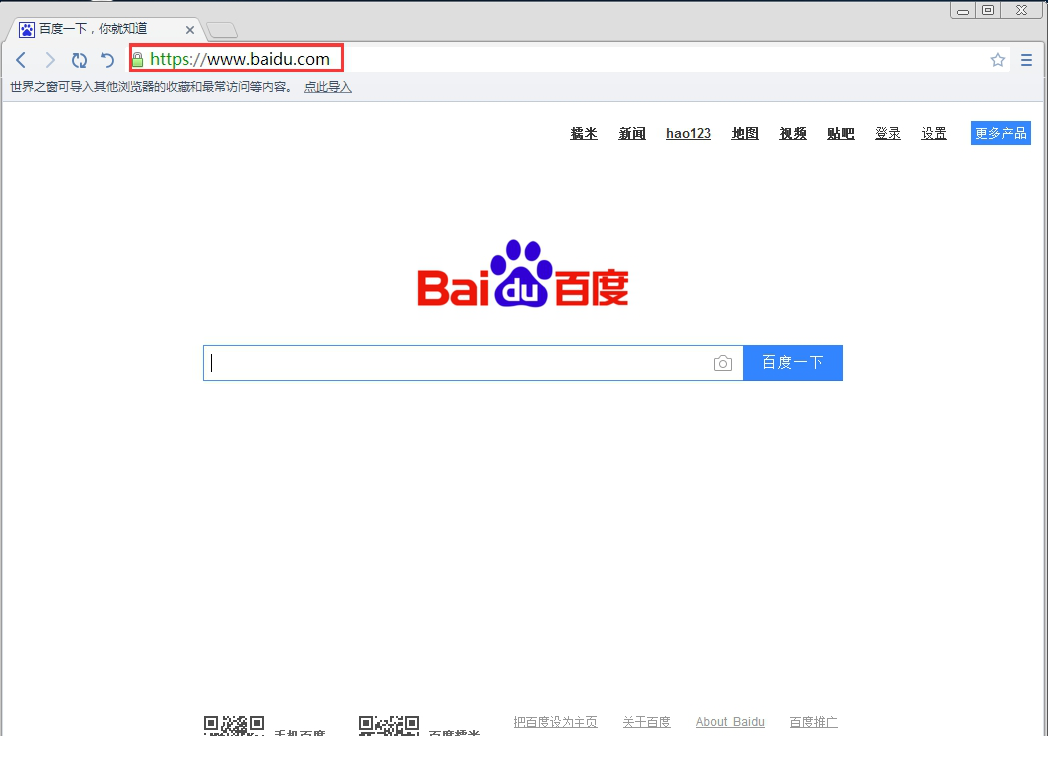The height and width of the screenshot is (765, 1048).
Task: Open the 百度推广 footer link
Action: [813, 722]
